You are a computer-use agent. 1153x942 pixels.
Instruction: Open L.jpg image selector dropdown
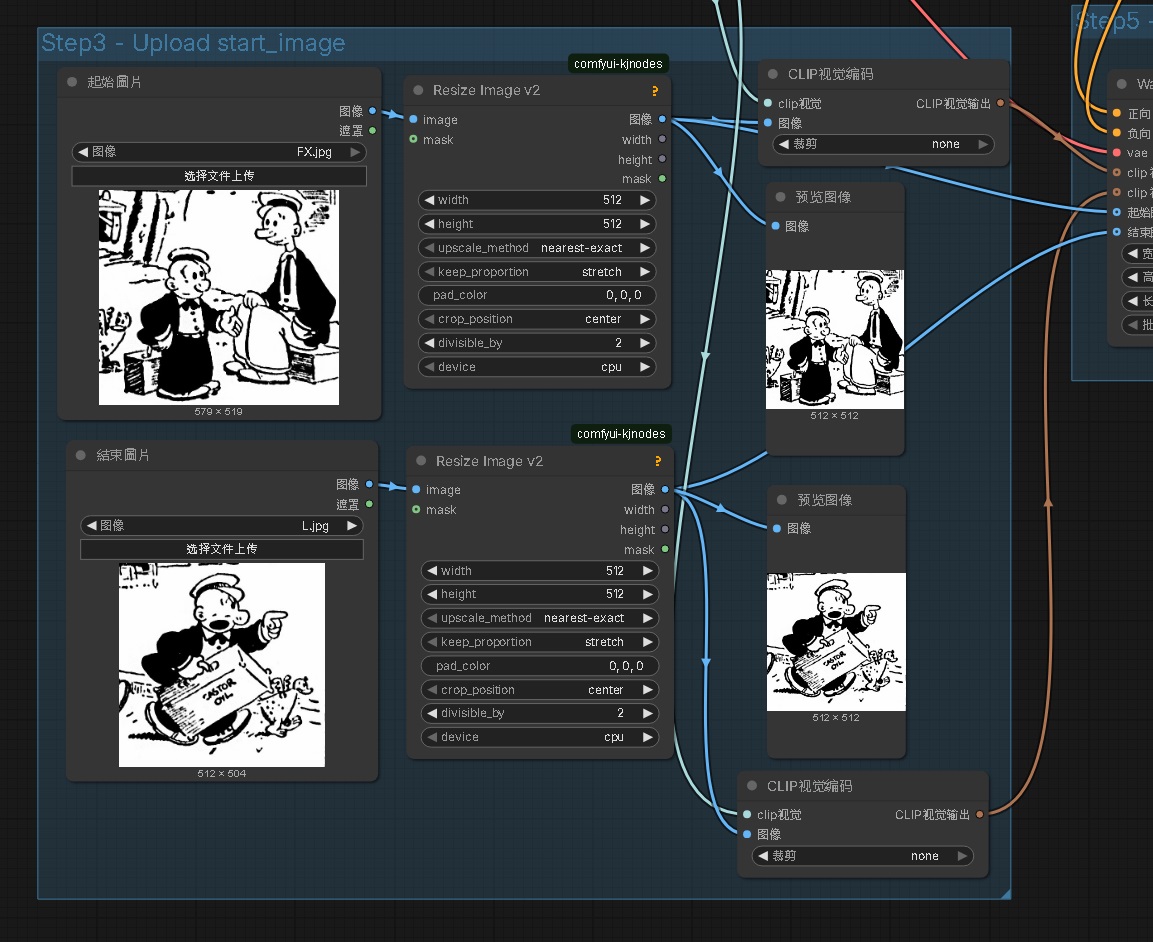(221, 526)
